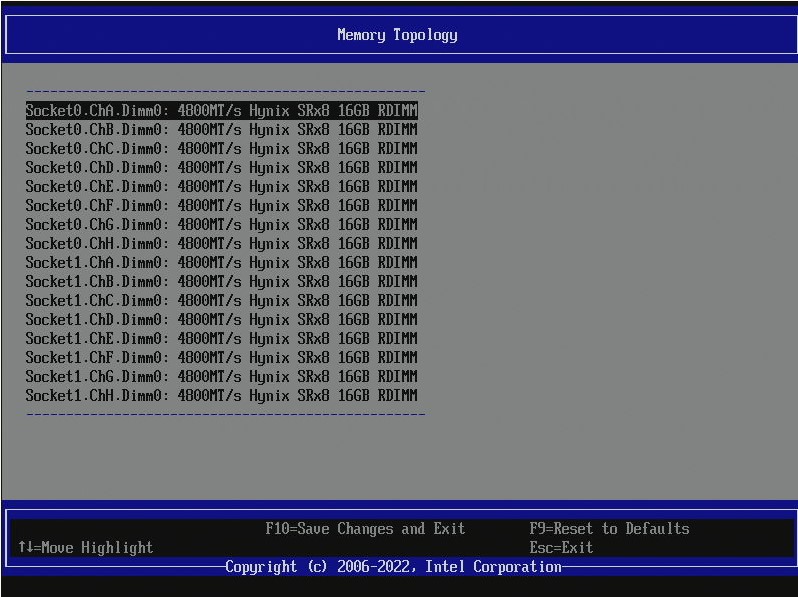Screen dimensions: 798x597
Task: Select the highlighted Socket0.ChA.Dimm0 entry
Action: 221,110
